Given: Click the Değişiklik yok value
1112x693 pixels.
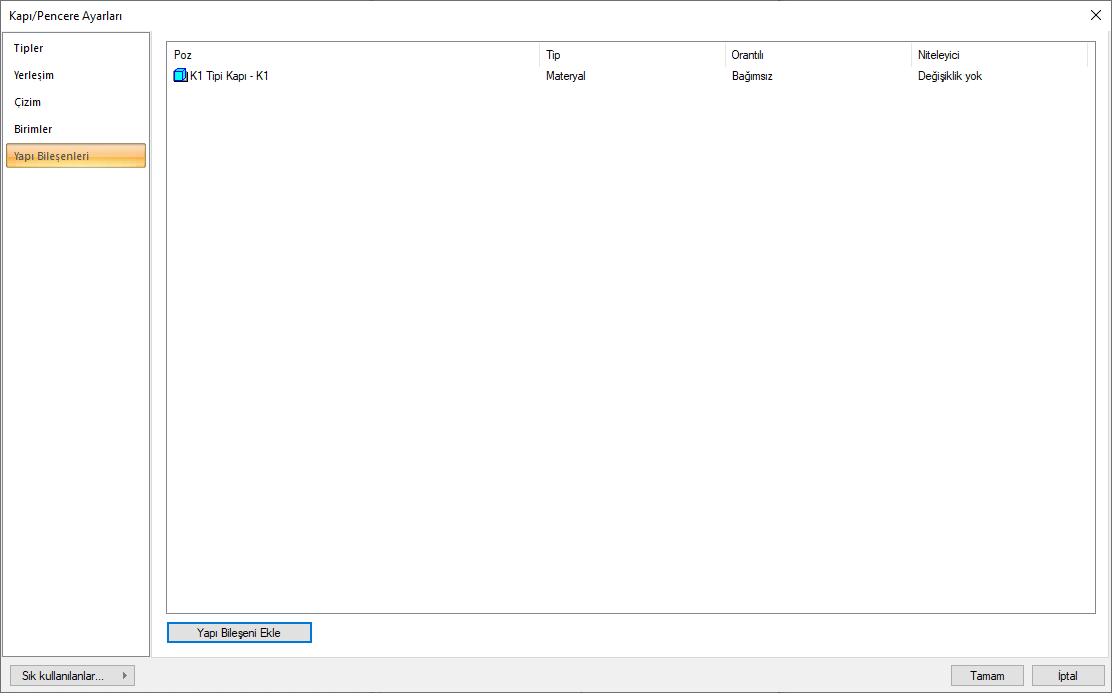Looking at the screenshot, I should (950, 76).
